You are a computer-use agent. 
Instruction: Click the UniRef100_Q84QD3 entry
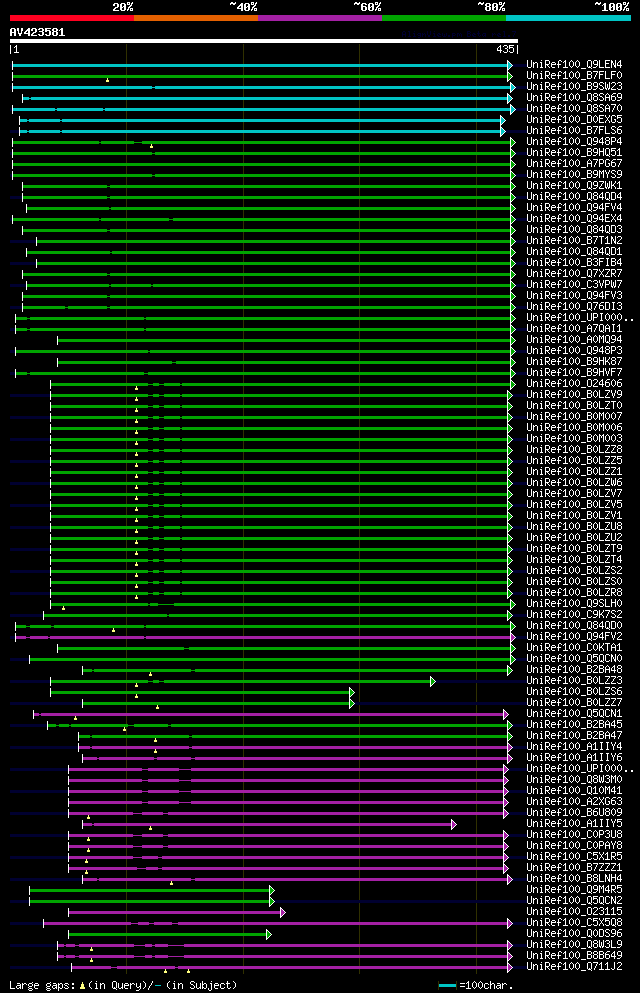pyautogui.click(x=574, y=229)
